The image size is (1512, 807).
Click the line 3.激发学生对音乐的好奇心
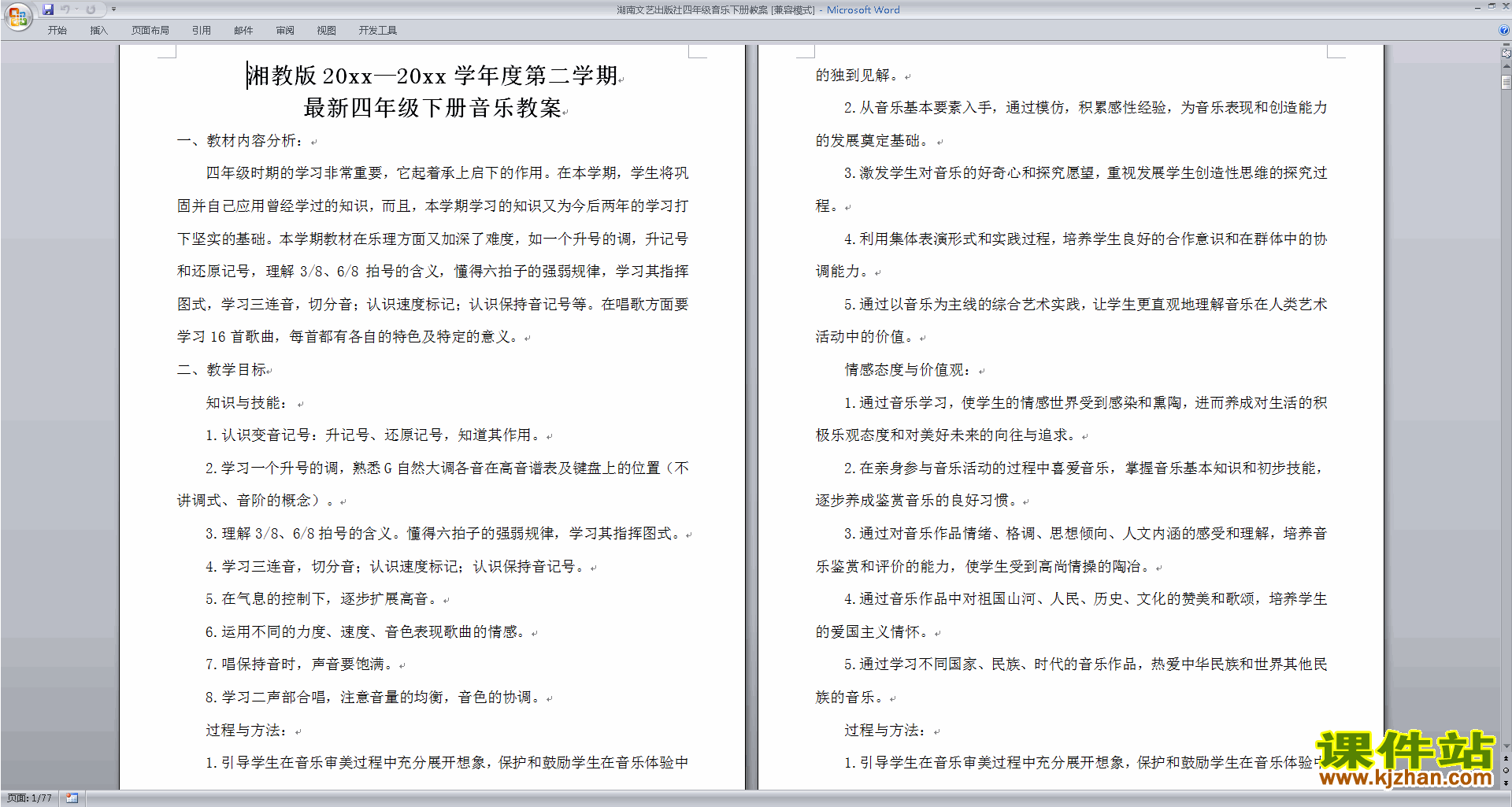[x=1086, y=173]
